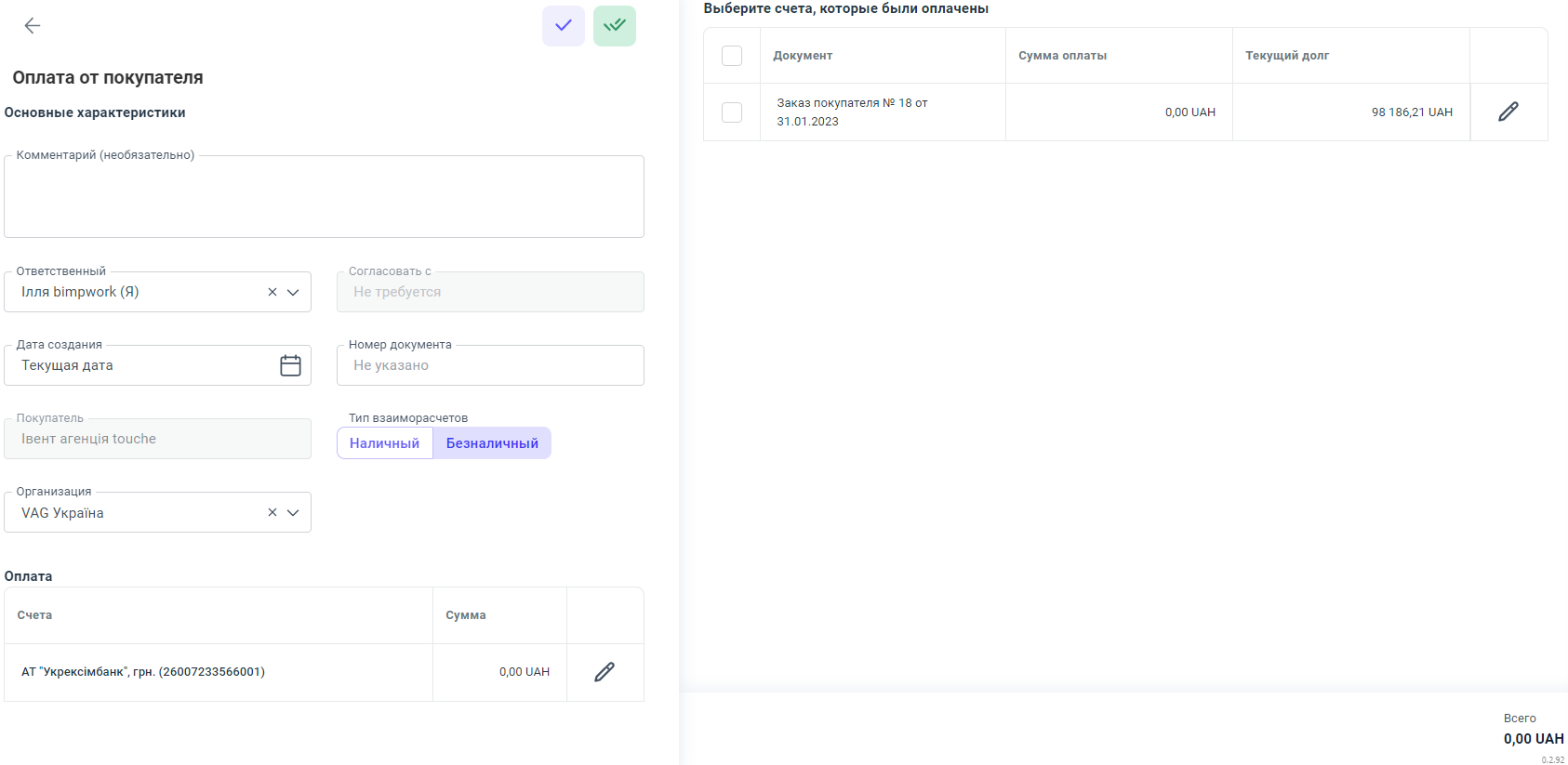
Task: Clear the organization VAG Україна selection
Action: point(272,512)
